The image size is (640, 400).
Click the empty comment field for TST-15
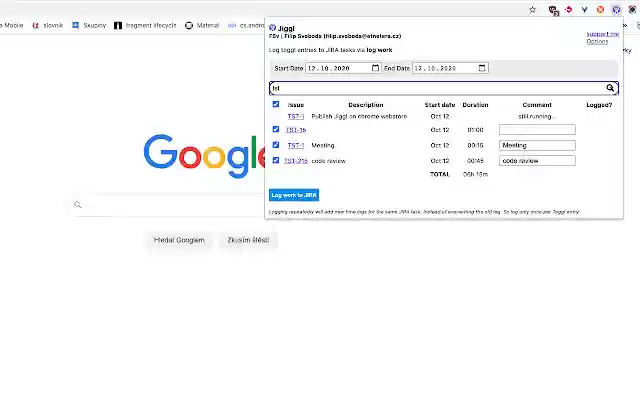(x=537, y=130)
